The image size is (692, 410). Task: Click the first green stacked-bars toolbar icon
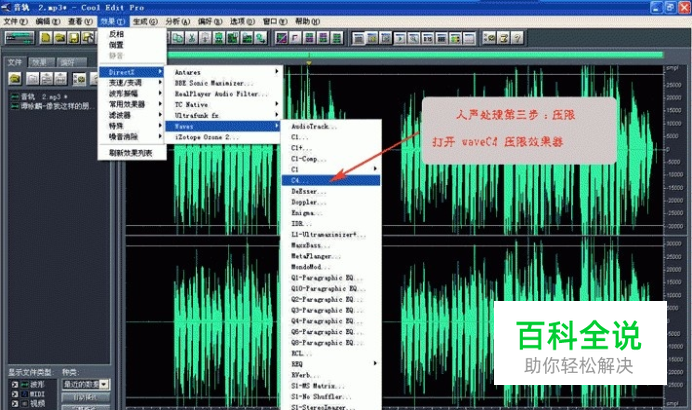309,38
